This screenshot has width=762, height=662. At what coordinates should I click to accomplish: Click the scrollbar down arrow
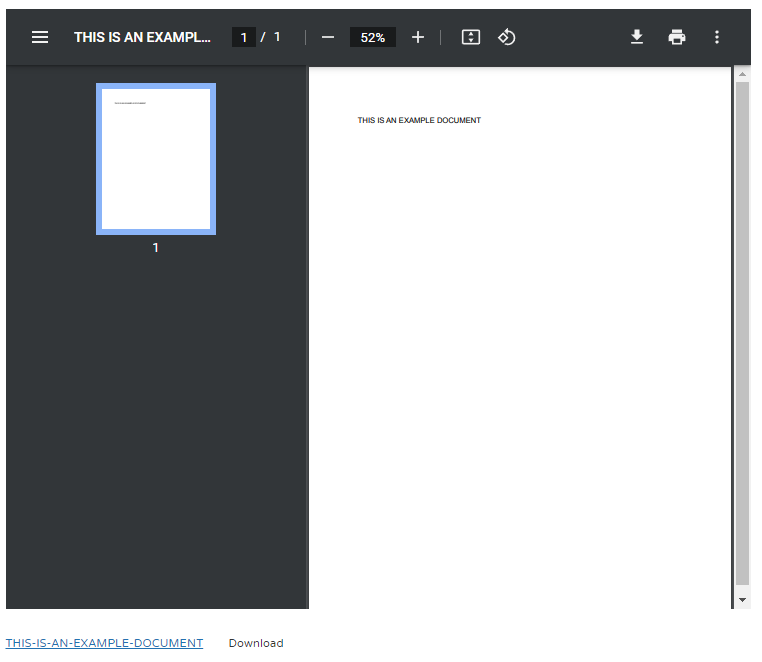(742, 600)
